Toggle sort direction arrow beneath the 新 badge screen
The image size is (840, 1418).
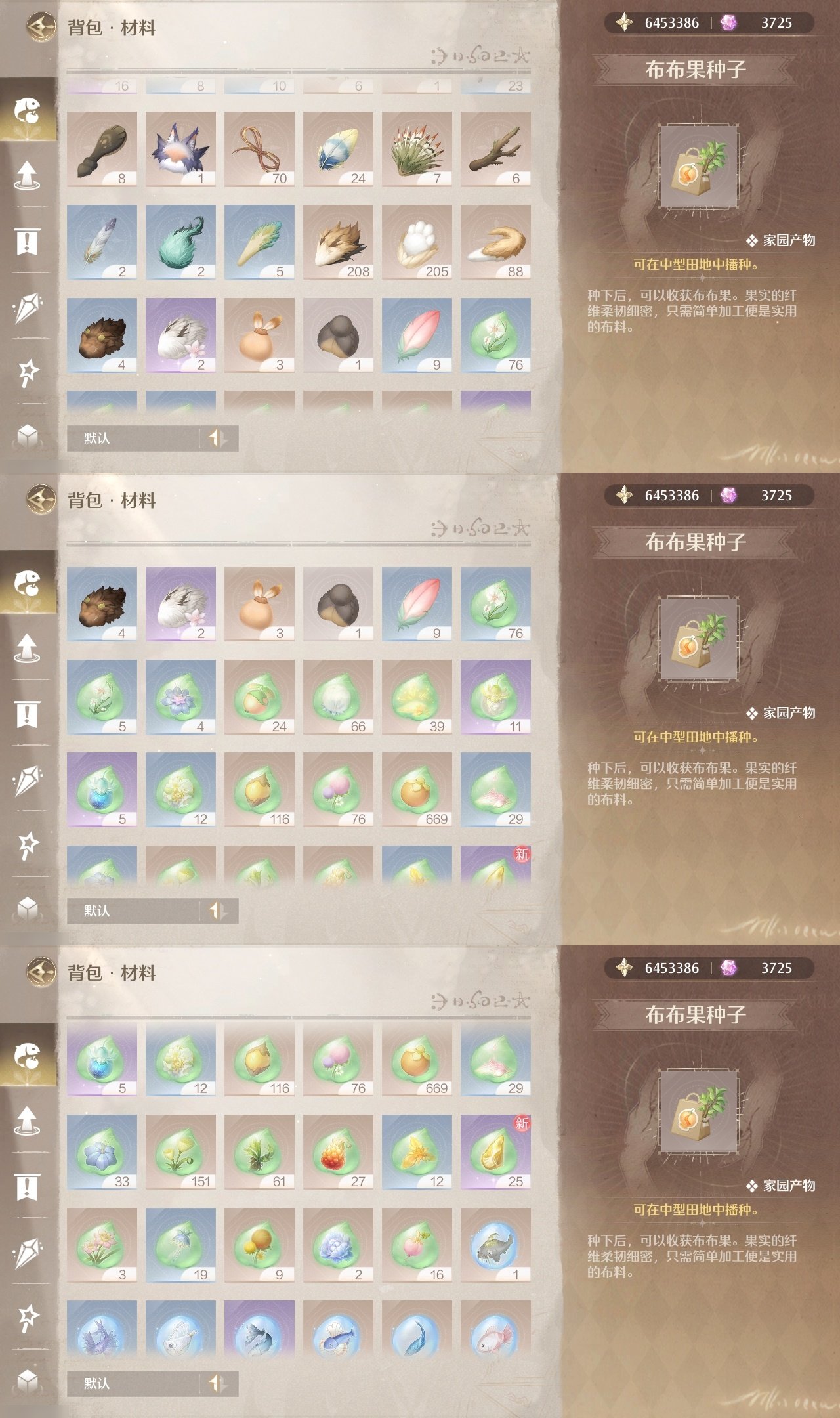click(x=218, y=911)
